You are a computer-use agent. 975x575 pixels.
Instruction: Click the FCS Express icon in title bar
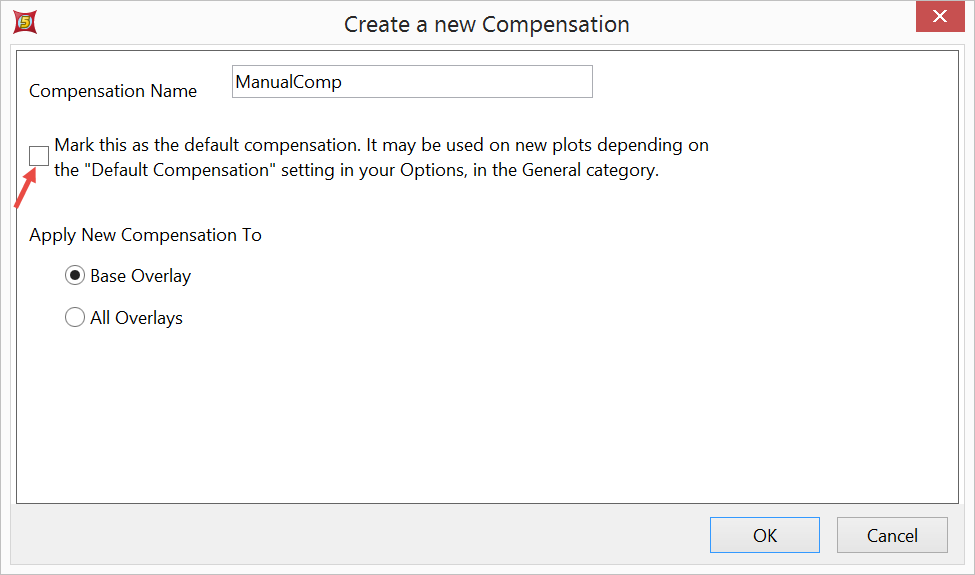26,22
